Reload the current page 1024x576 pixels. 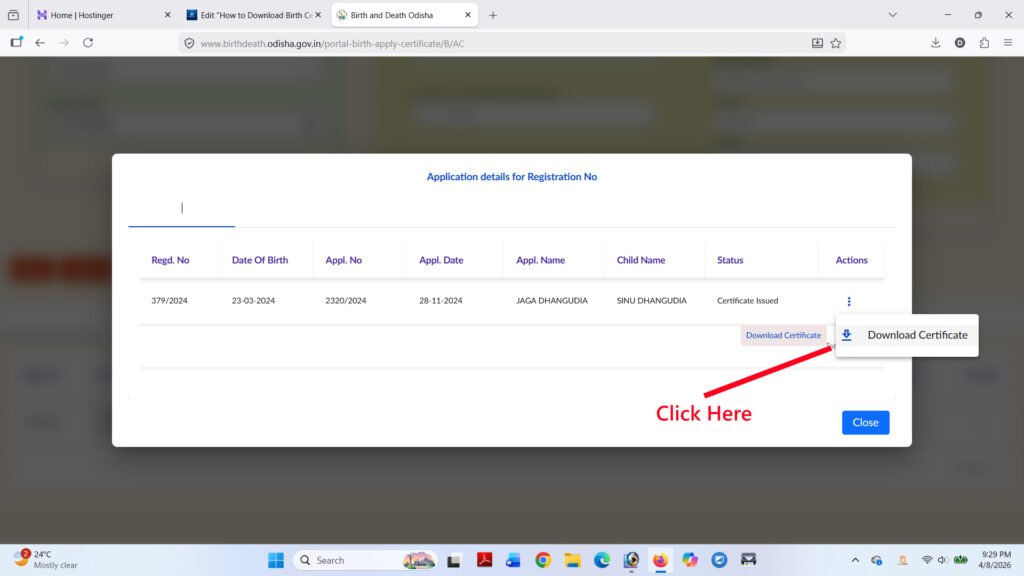coord(88,43)
